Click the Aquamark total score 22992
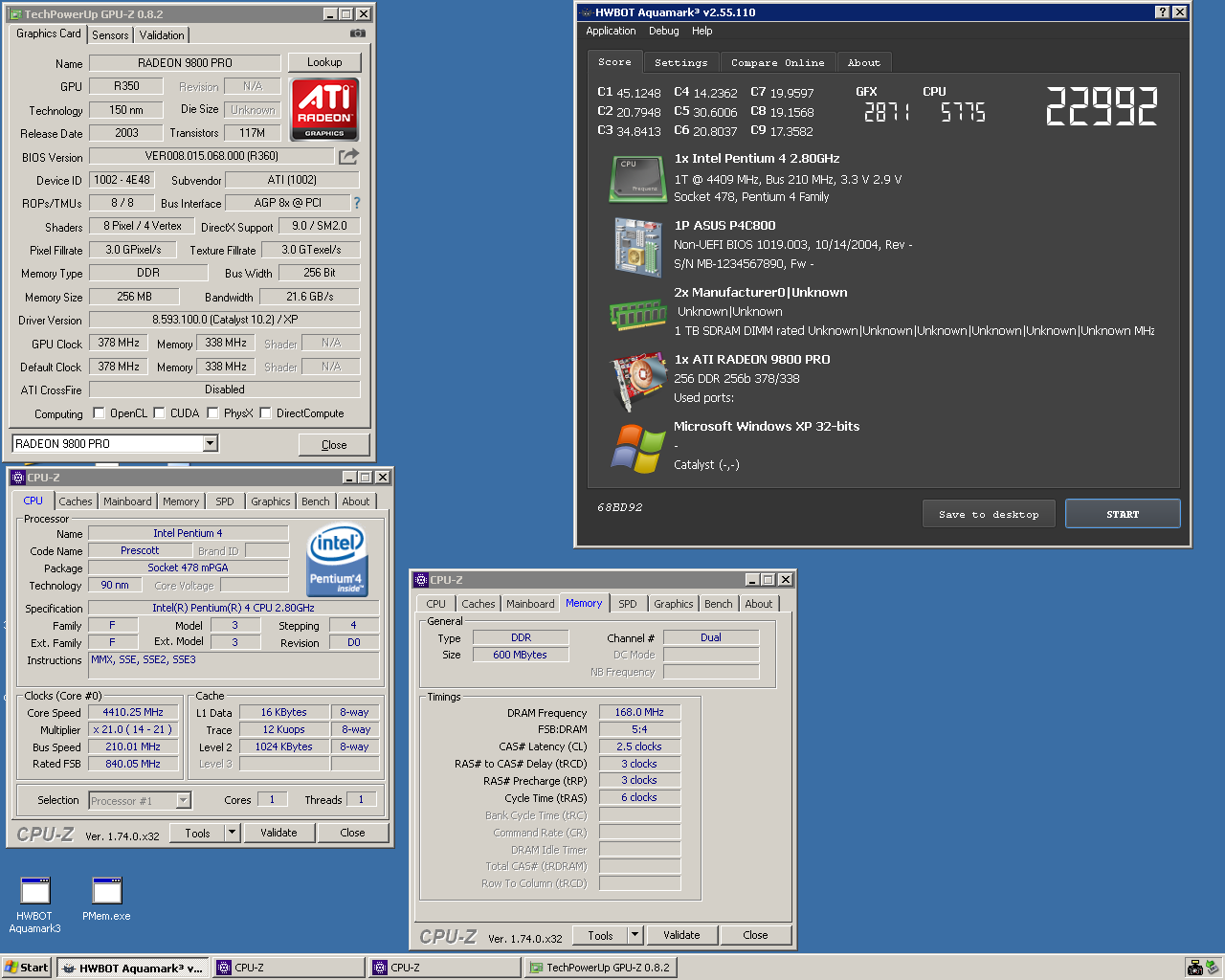The image size is (1225, 980). pos(1102,106)
